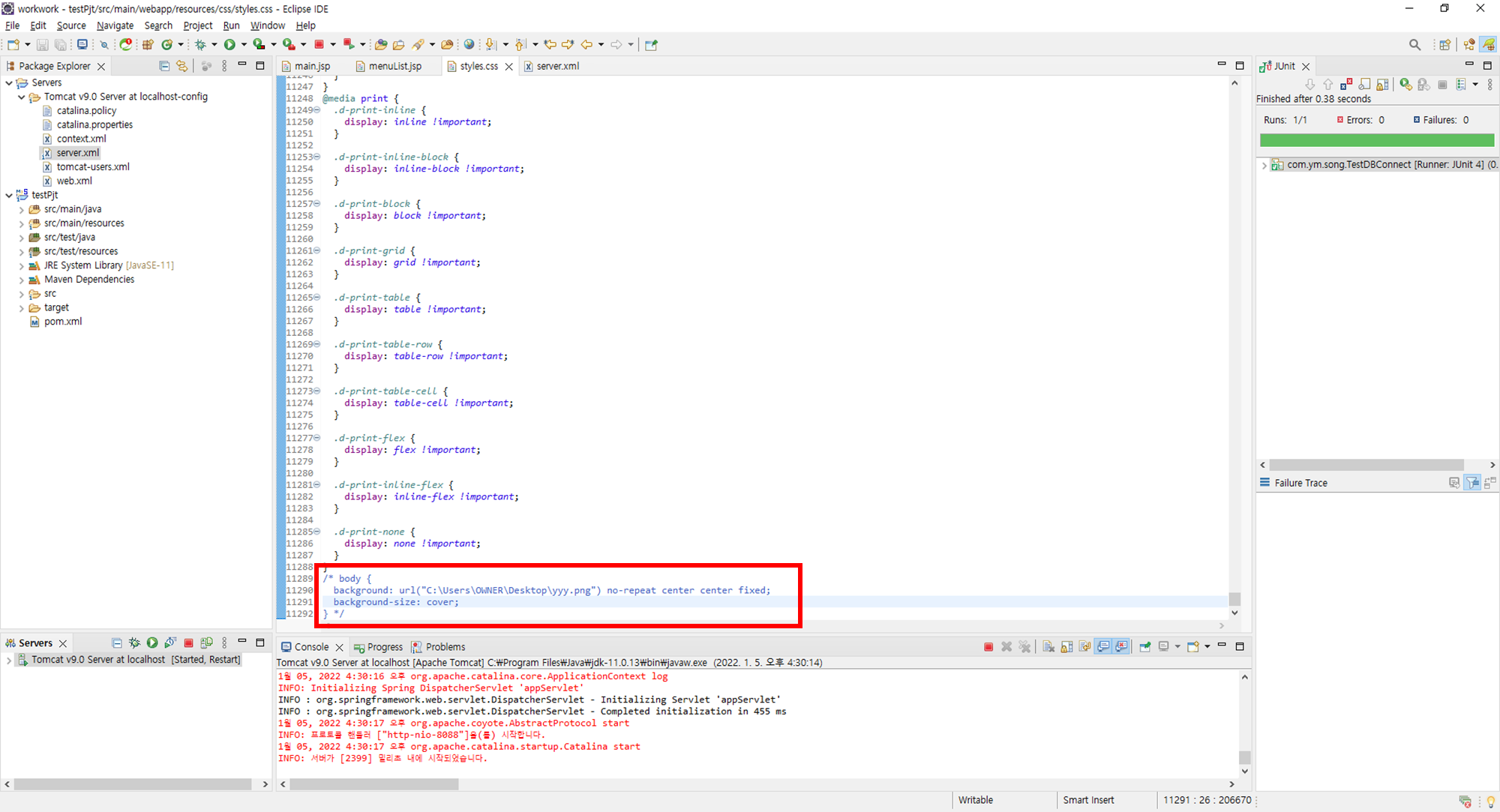The image size is (1500, 812).
Task: Toggle show console on standard output change
Action: [x=1103, y=647]
